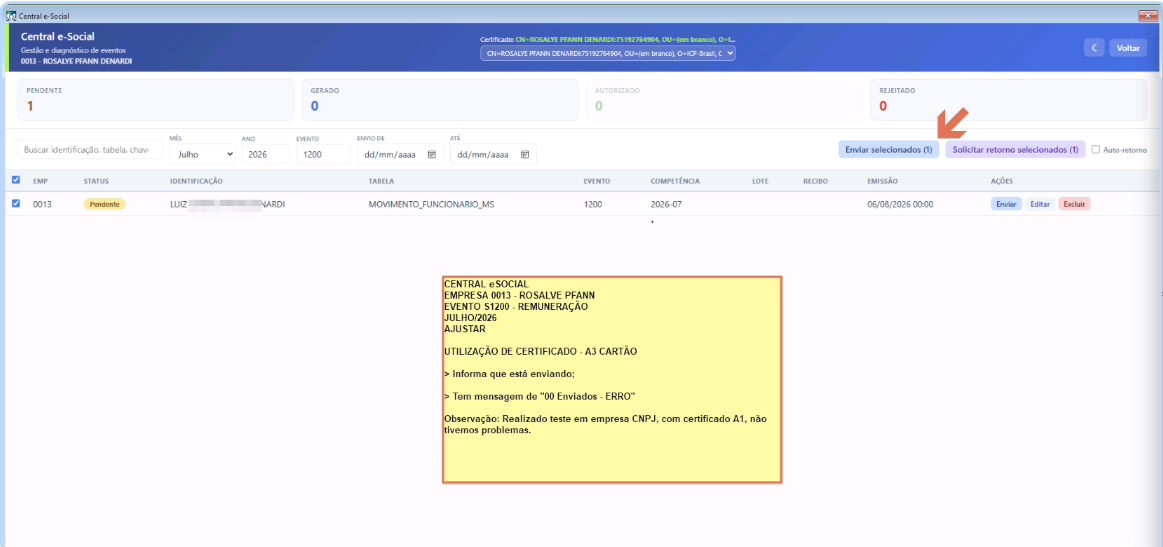Click Enviar selecionados (1) button
This screenshot has width=1163, height=547.
coord(889,149)
